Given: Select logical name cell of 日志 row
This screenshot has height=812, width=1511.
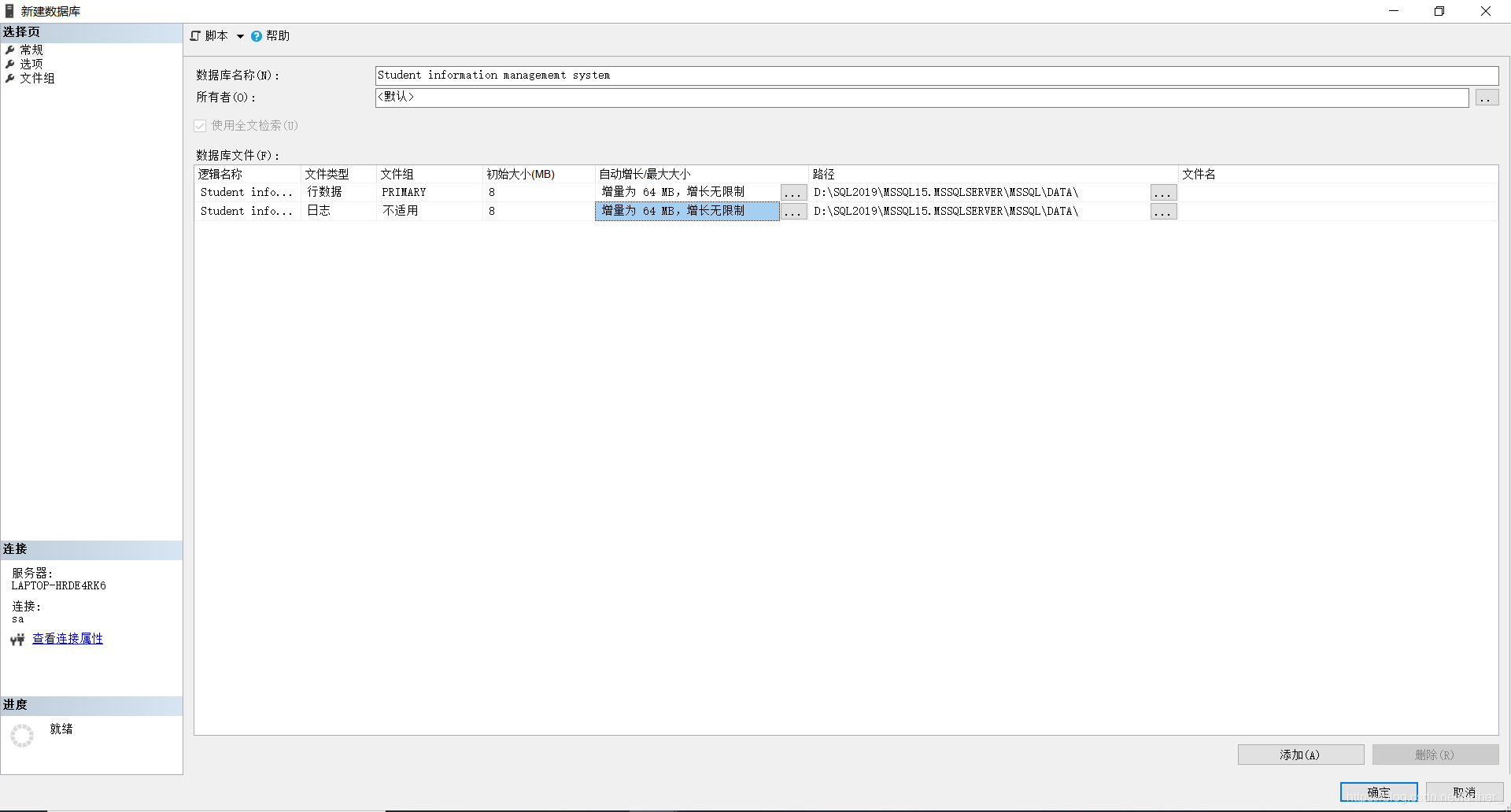Looking at the screenshot, I should [247, 211].
